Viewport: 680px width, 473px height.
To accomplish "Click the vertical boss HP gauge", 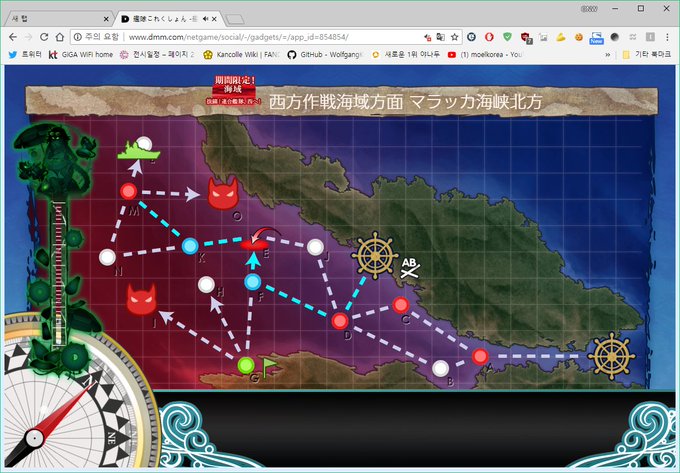I will 58,273.
